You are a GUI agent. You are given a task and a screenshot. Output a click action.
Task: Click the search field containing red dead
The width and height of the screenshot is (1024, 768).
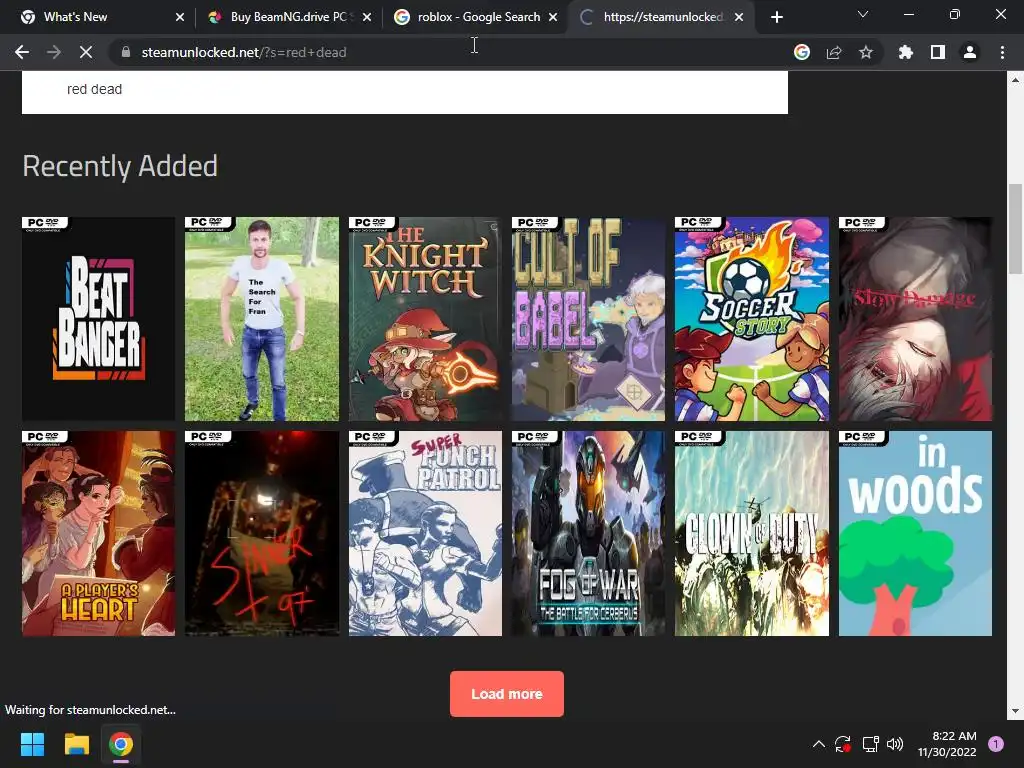coord(404,91)
